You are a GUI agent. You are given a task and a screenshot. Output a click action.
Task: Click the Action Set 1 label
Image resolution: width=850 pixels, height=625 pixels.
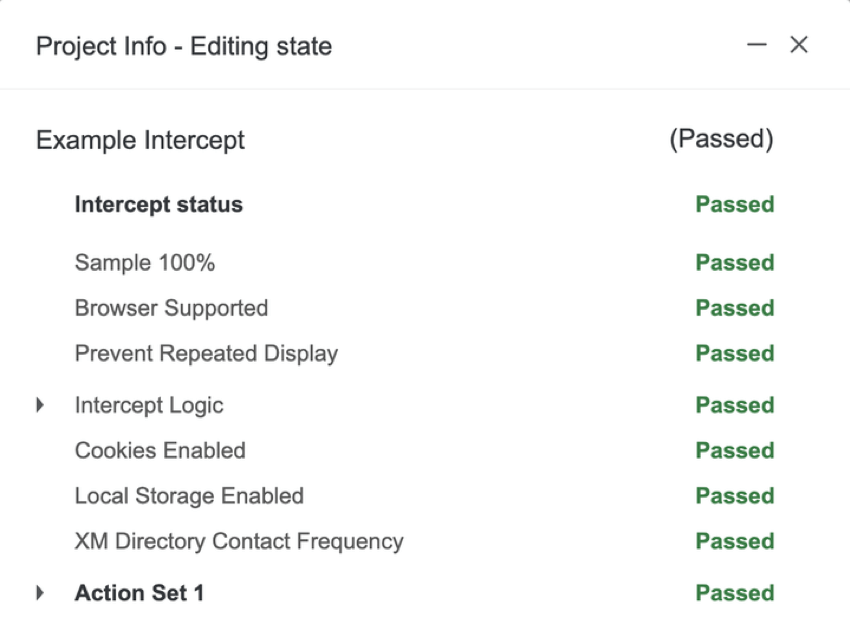(139, 593)
